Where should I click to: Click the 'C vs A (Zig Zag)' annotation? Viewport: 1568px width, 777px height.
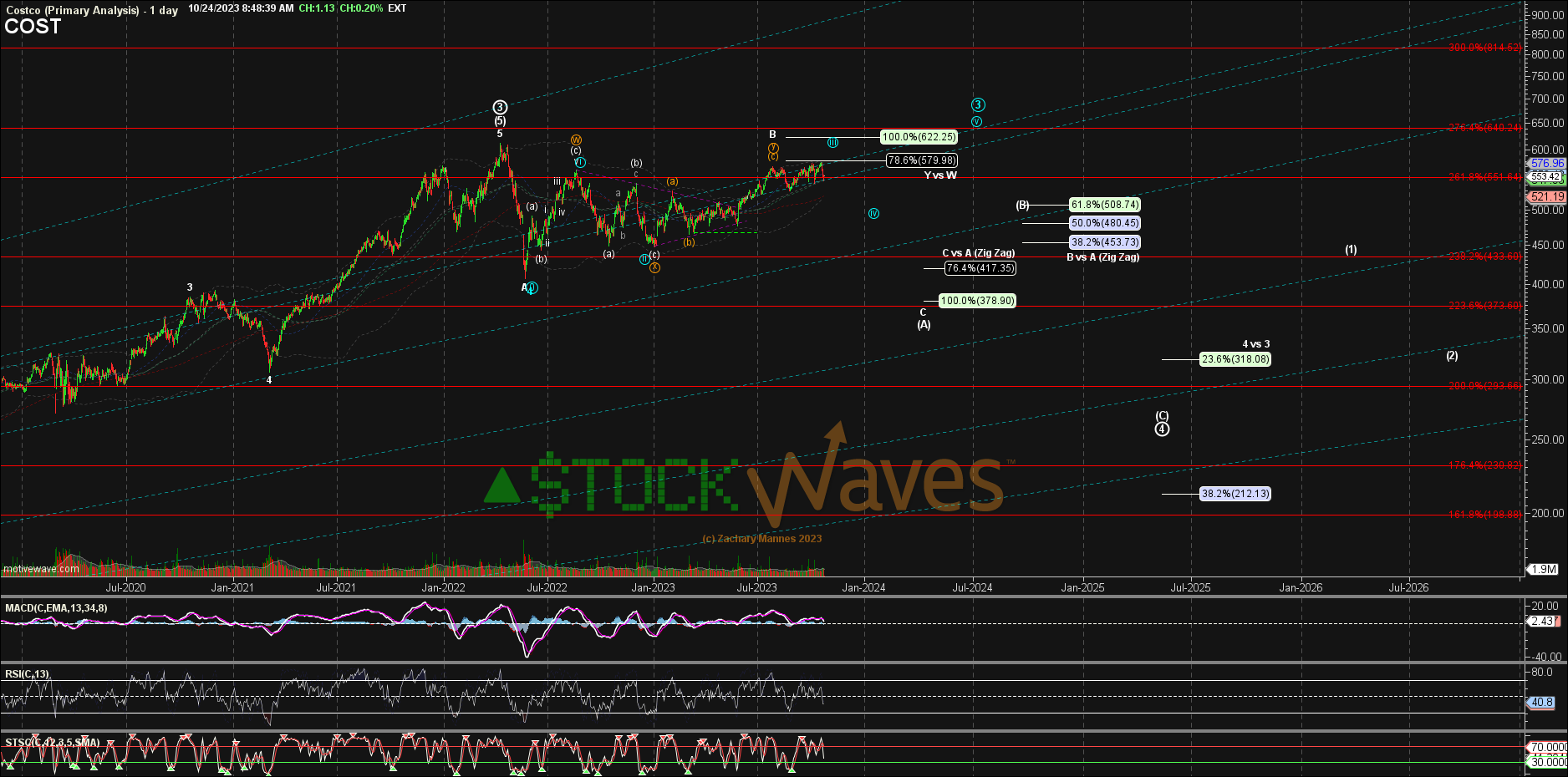pyautogui.click(x=979, y=253)
